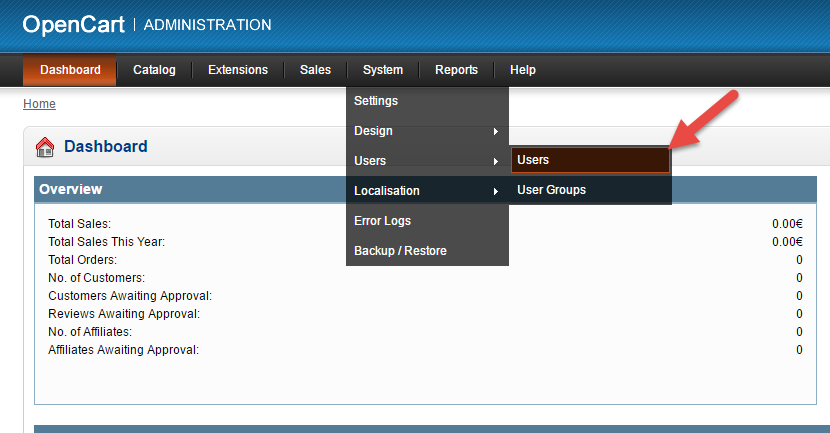Expand the Design submenu arrow
Screen dimensions: 830x433
click(x=495, y=131)
